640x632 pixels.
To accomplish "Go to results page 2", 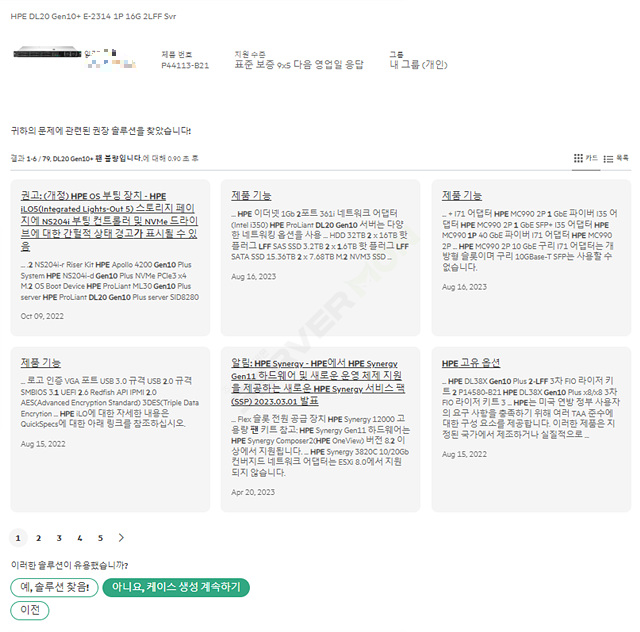I will (x=38, y=538).
